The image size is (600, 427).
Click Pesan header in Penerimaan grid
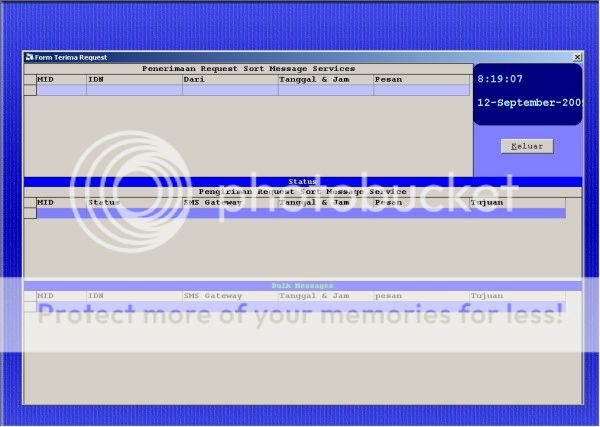coord(422,80)
